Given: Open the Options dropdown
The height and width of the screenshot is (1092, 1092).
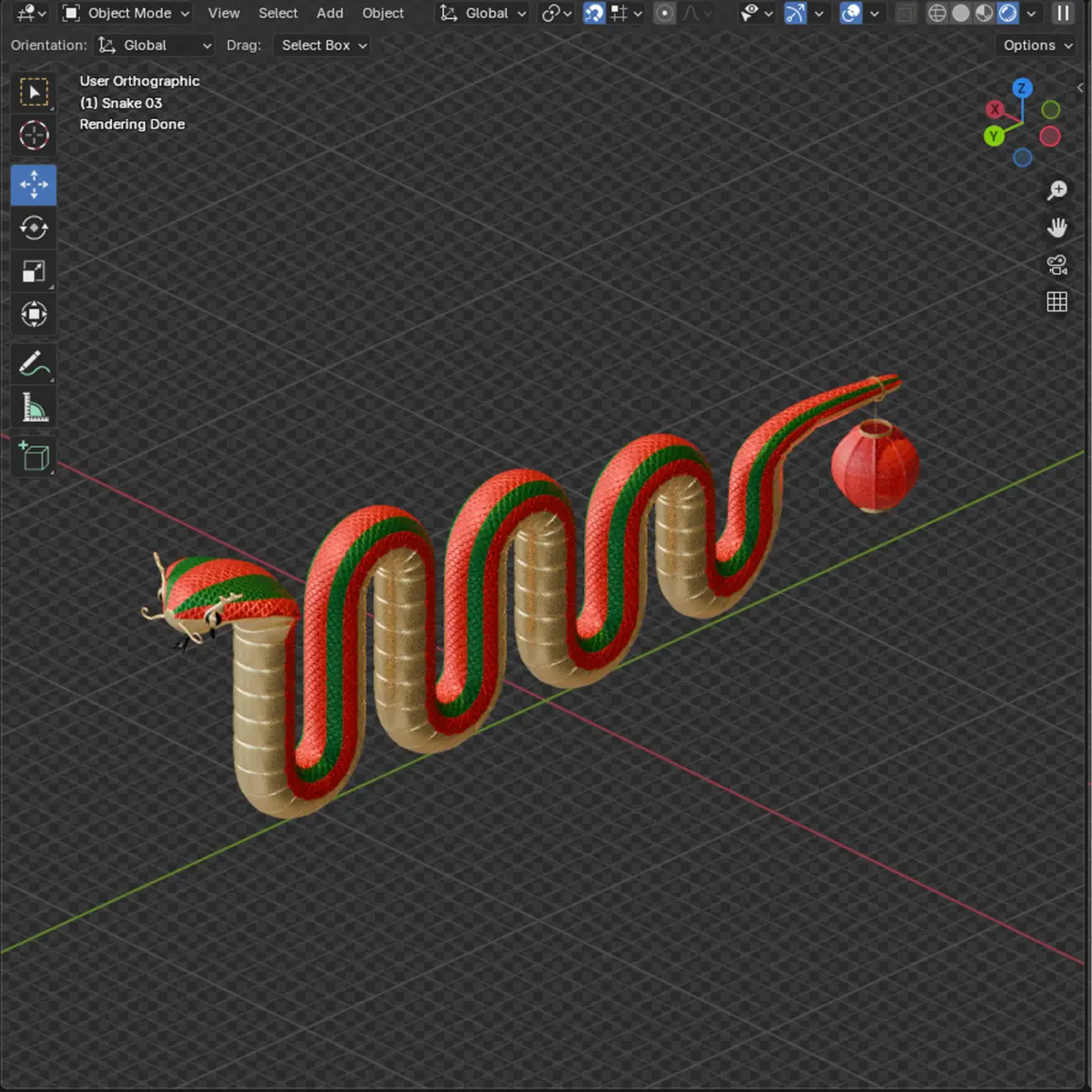Looking at the screenshot, I should (x=1037, y=45).
